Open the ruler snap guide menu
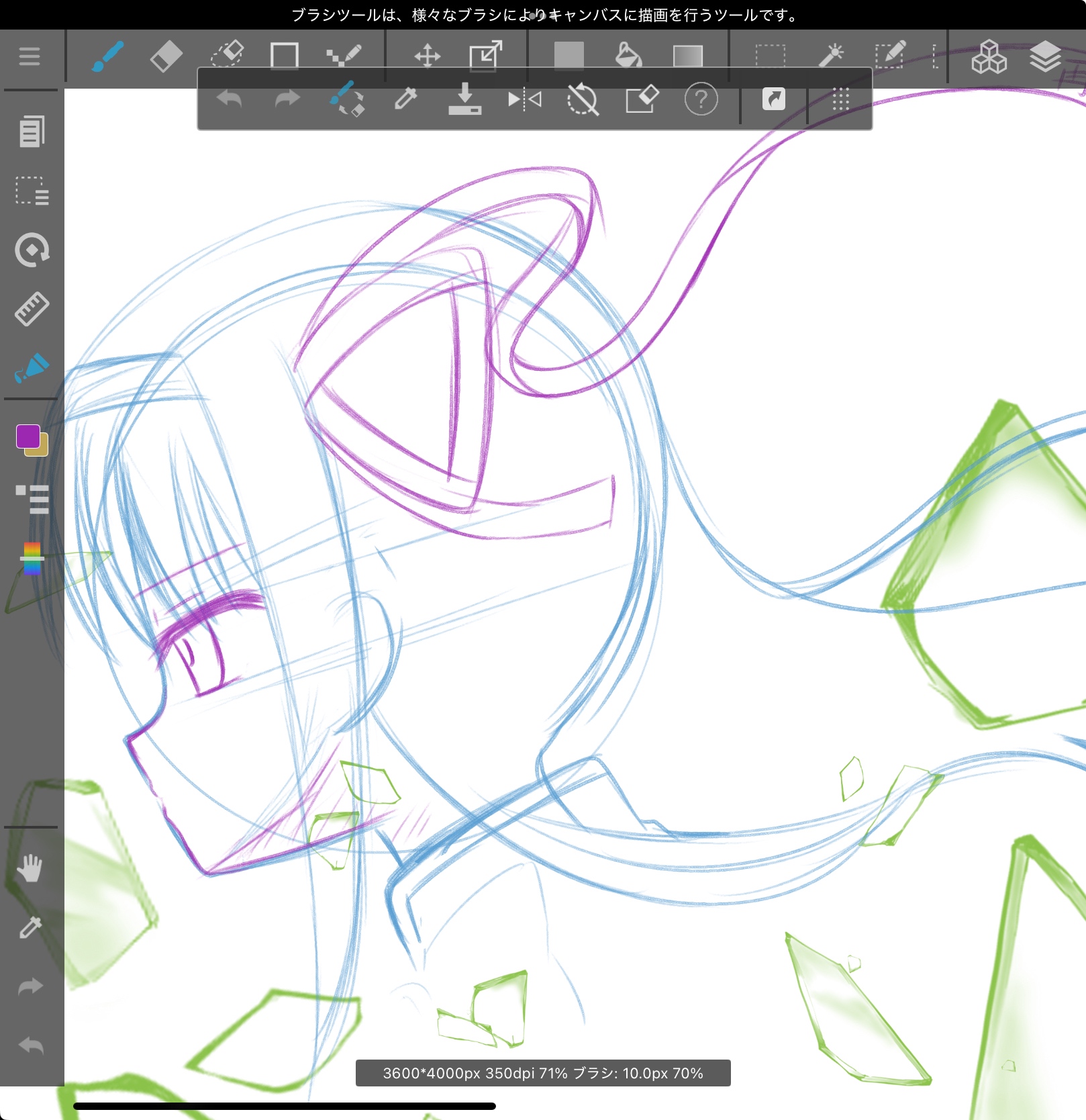The image size is (1086, 1120). coord(32,309)
